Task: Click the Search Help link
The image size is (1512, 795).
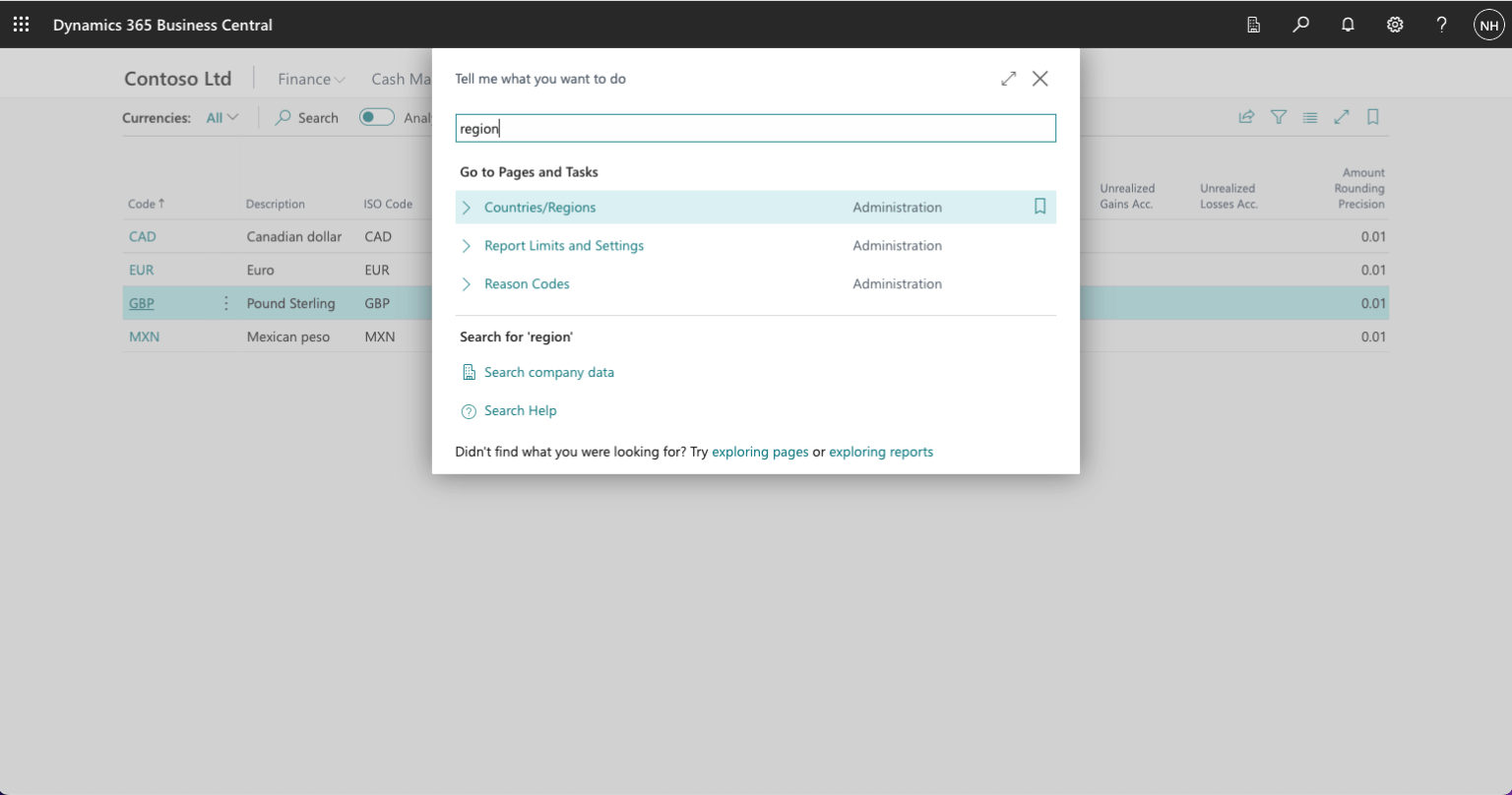Action: 521,411
